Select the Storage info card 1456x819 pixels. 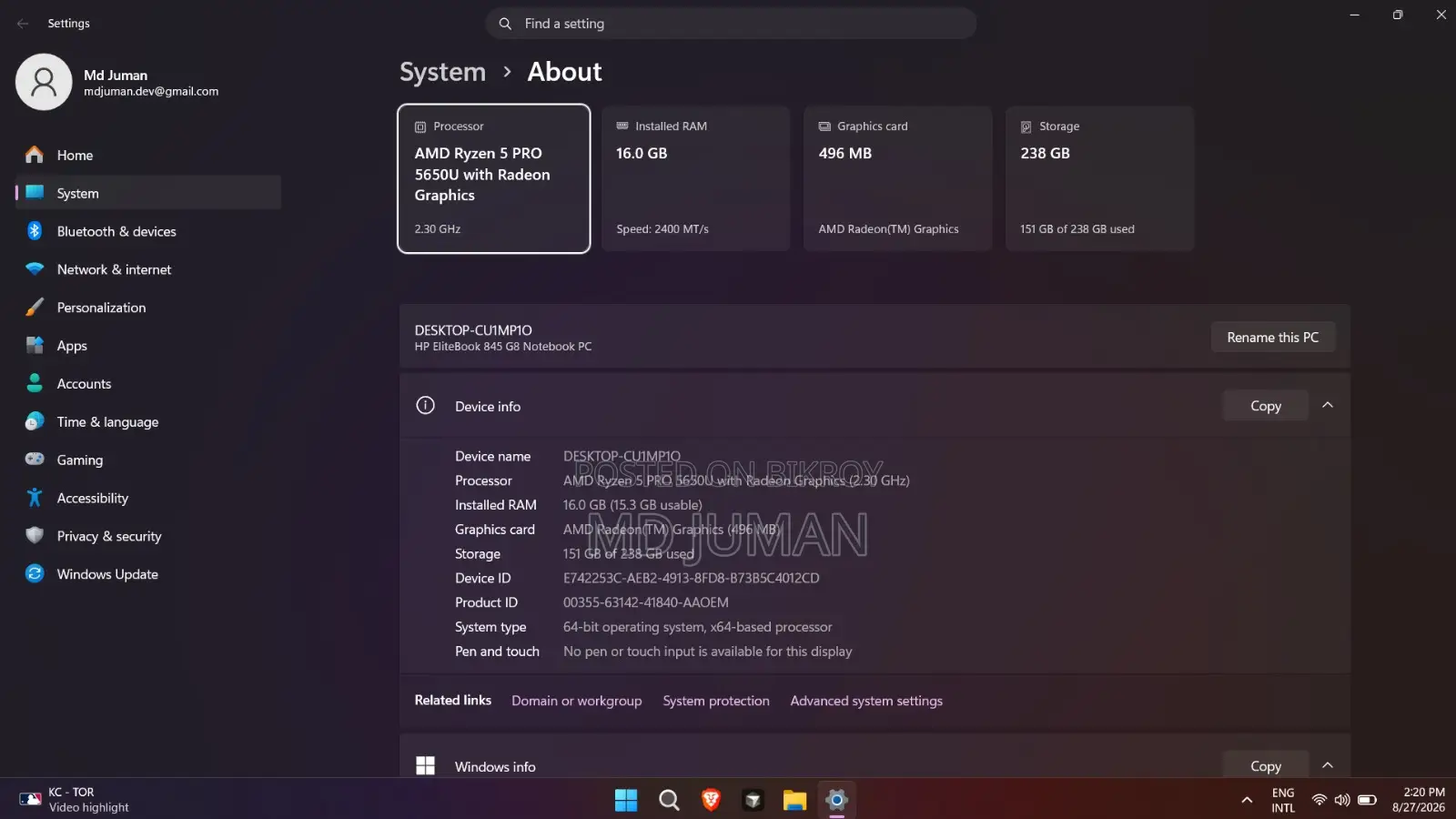pyautogui.click(x=1100, y=178)
